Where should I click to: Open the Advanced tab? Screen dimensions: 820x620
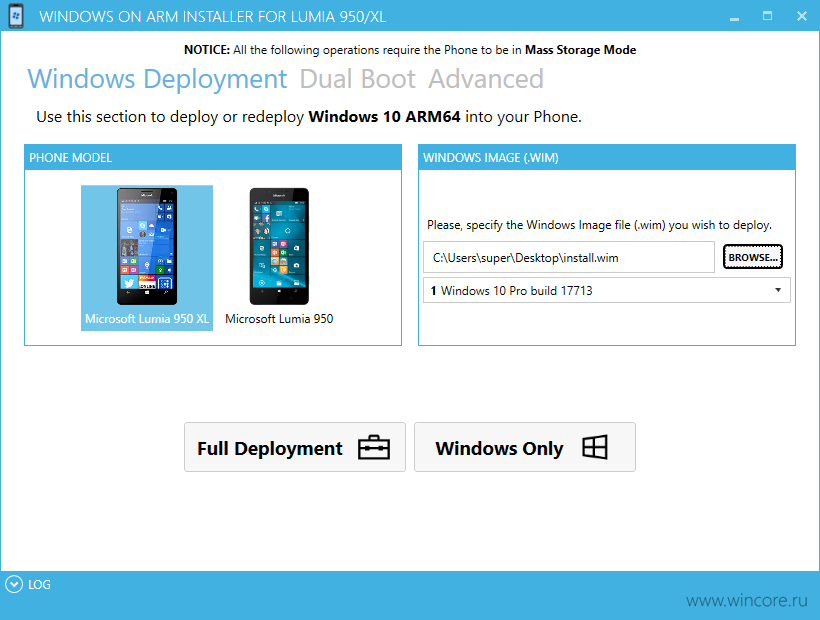point(486,79)
